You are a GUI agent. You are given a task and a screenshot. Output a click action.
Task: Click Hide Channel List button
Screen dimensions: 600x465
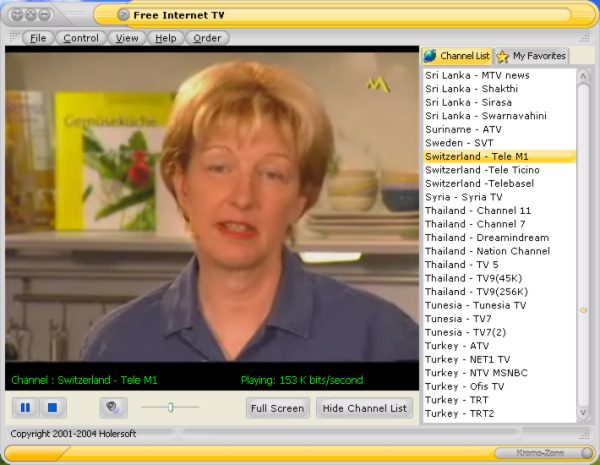364,408
